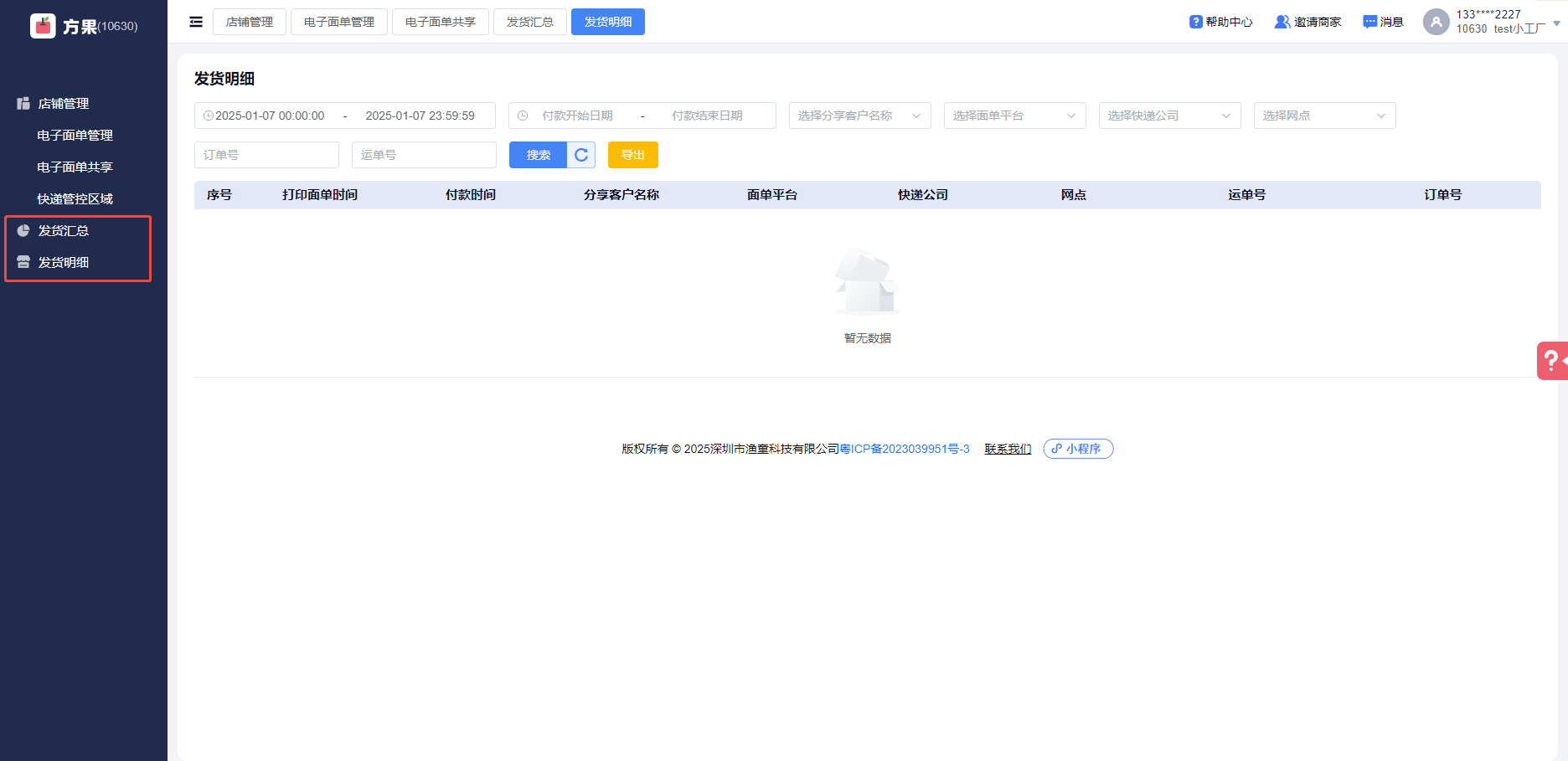Viewport: 1568px width, 761px height.
Task: Open the Help Center icon
Action: (x=1196, y=22)
